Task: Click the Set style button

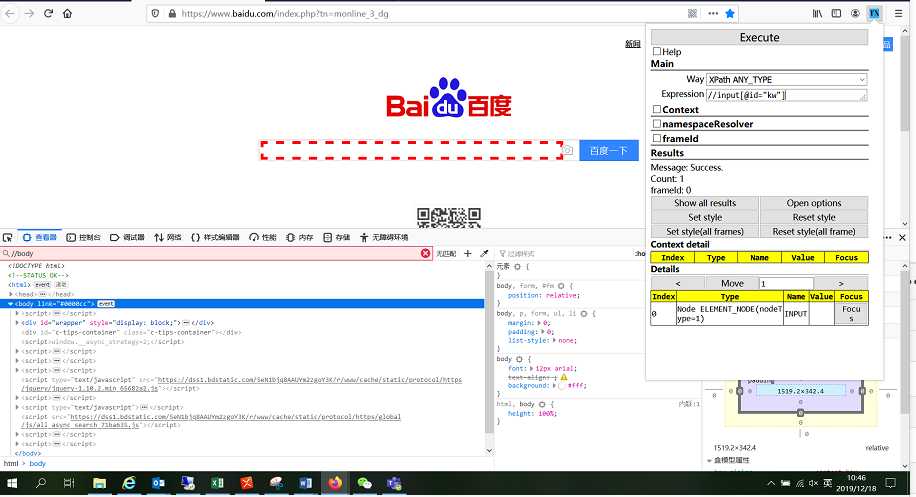Action: 705,217
